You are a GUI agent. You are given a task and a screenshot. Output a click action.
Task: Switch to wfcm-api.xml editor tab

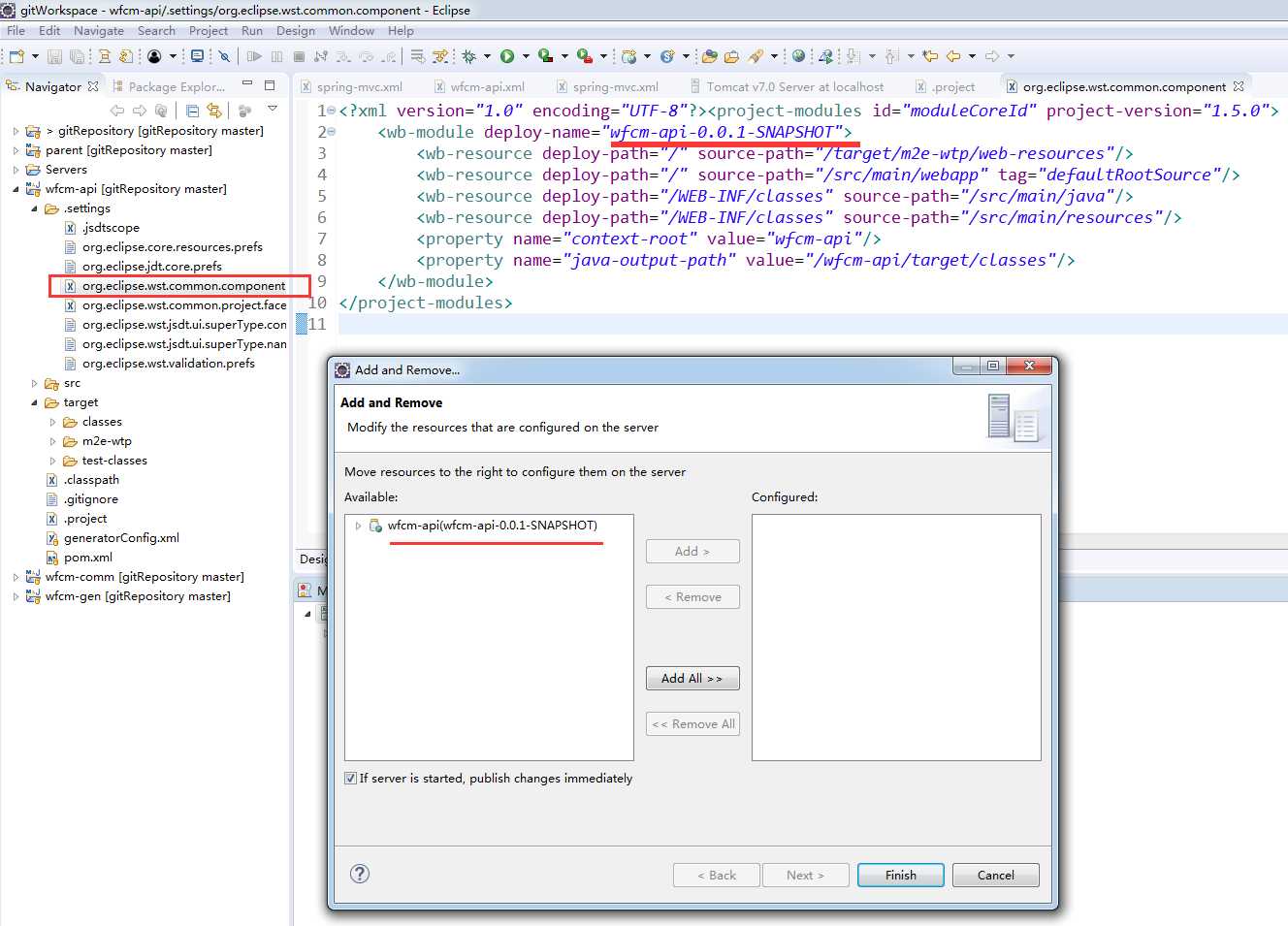click(479, 86)
